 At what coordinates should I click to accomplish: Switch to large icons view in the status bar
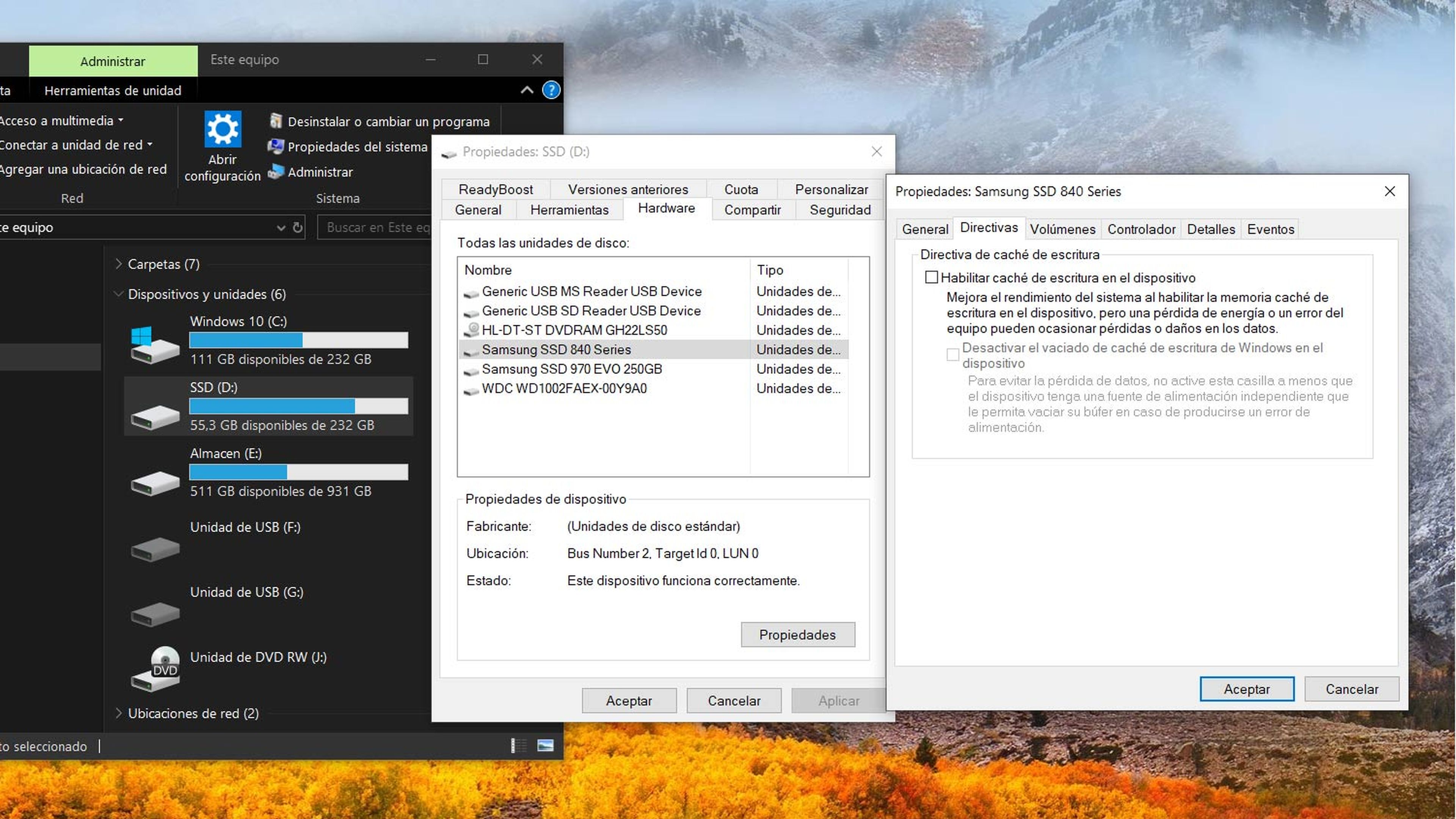tap(546, 745)
